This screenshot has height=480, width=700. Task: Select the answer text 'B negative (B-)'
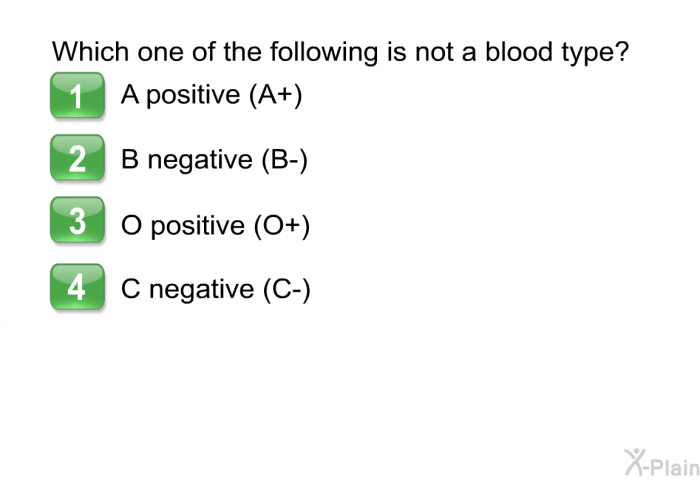click(214, 160)
